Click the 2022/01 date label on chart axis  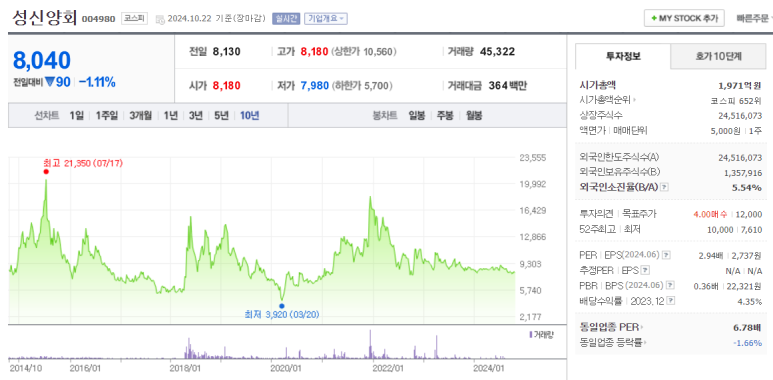(388, 368)
